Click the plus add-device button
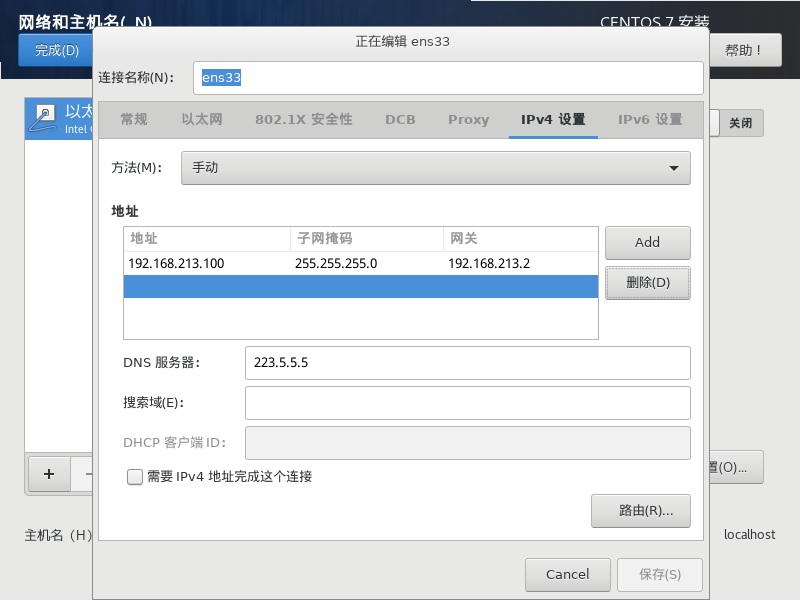The image size is (800, 600). coord(49,474)
